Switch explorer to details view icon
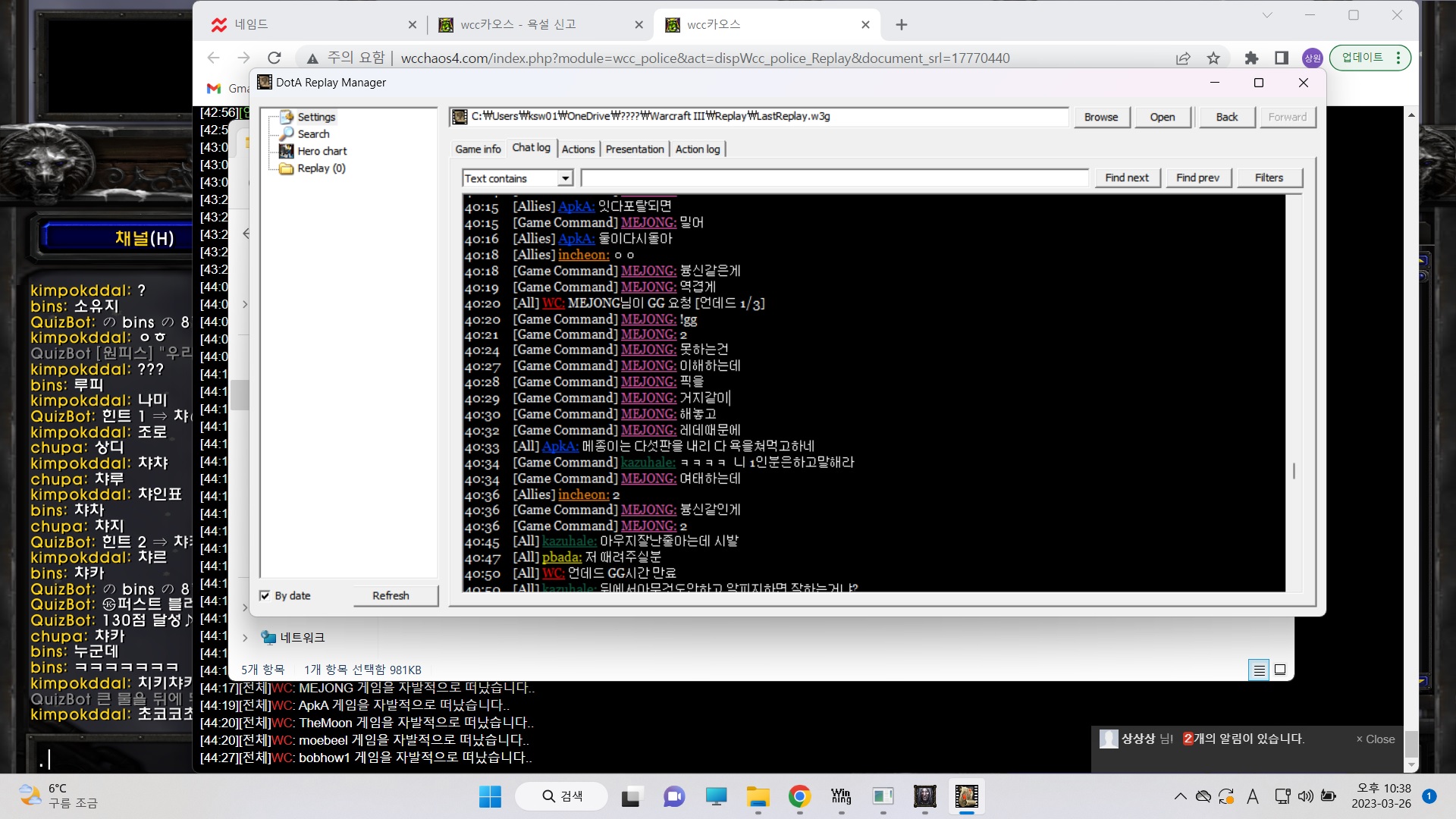The width and height of the screenshot is (1456, 819). coord(1259,670)
